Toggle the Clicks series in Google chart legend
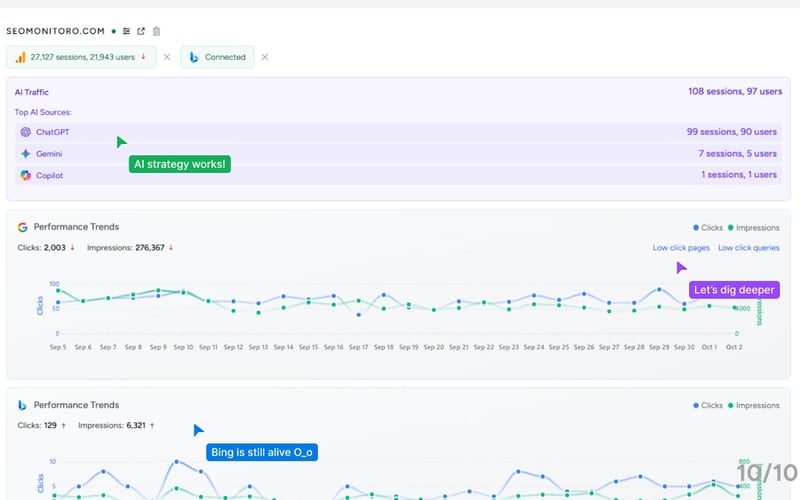Image resolution: width=800 pixels, height=500 pixels. (708, 228)
